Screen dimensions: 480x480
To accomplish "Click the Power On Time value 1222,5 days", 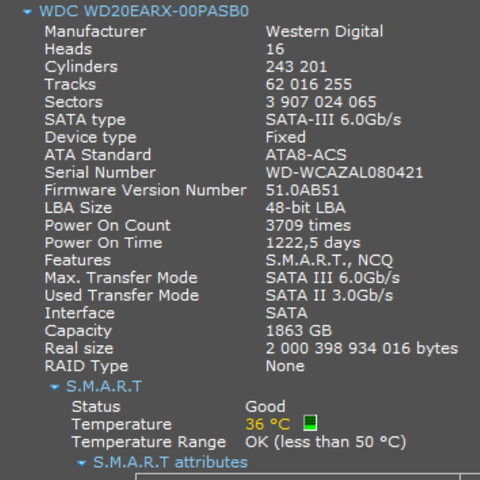I will [313, 243].
